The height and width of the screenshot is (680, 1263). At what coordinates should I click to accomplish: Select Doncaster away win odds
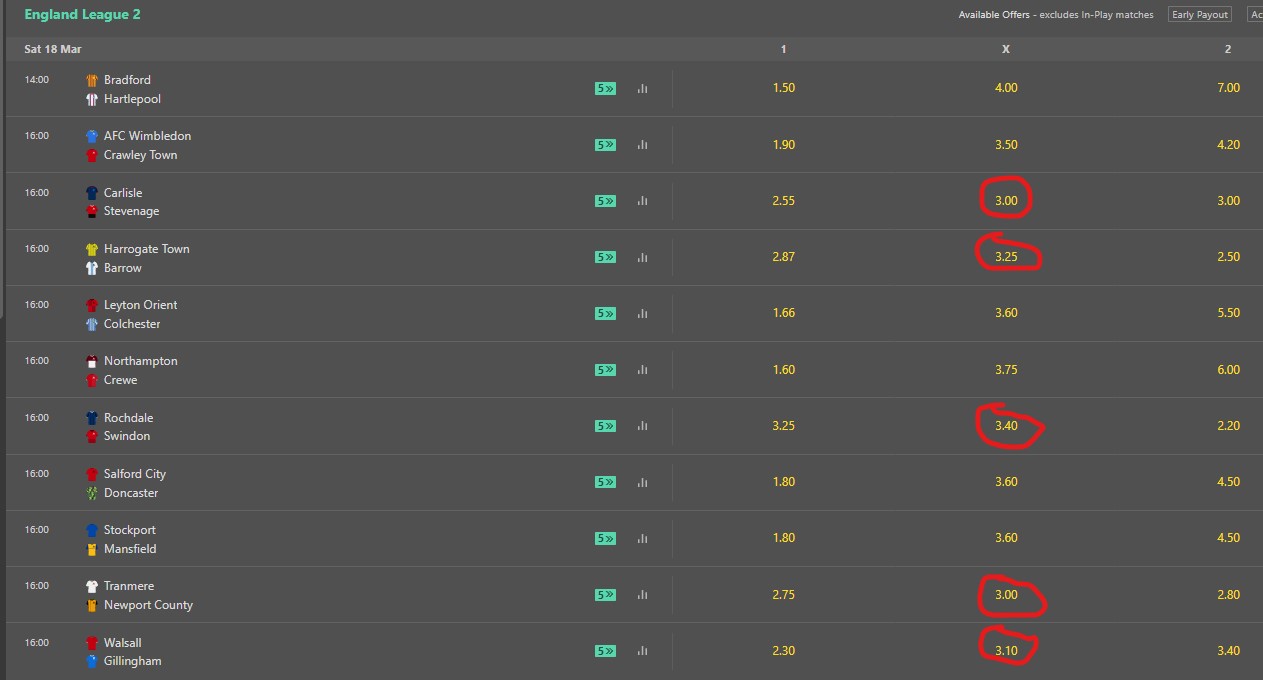pos(1228,482)
